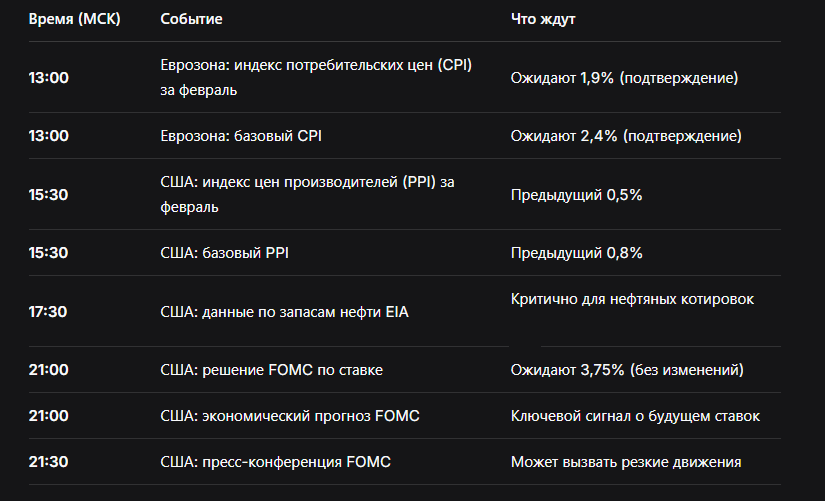The image size is (825, 501).
Task: Click "Ожидают 1,9% (подтверждение)" cell
Action: tap(624, 78)
